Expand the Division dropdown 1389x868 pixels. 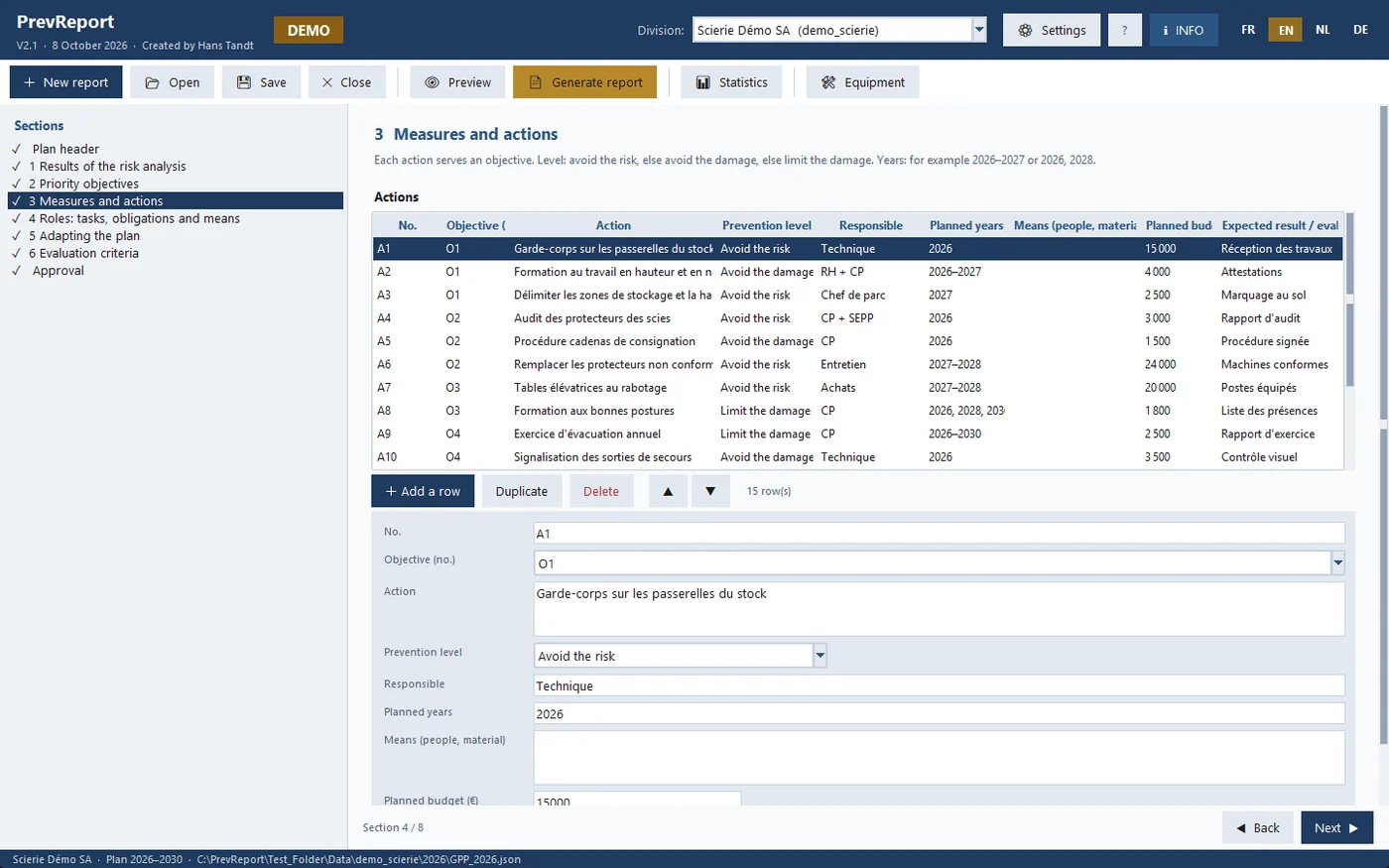pyautogui.click(x=980, y=30)
